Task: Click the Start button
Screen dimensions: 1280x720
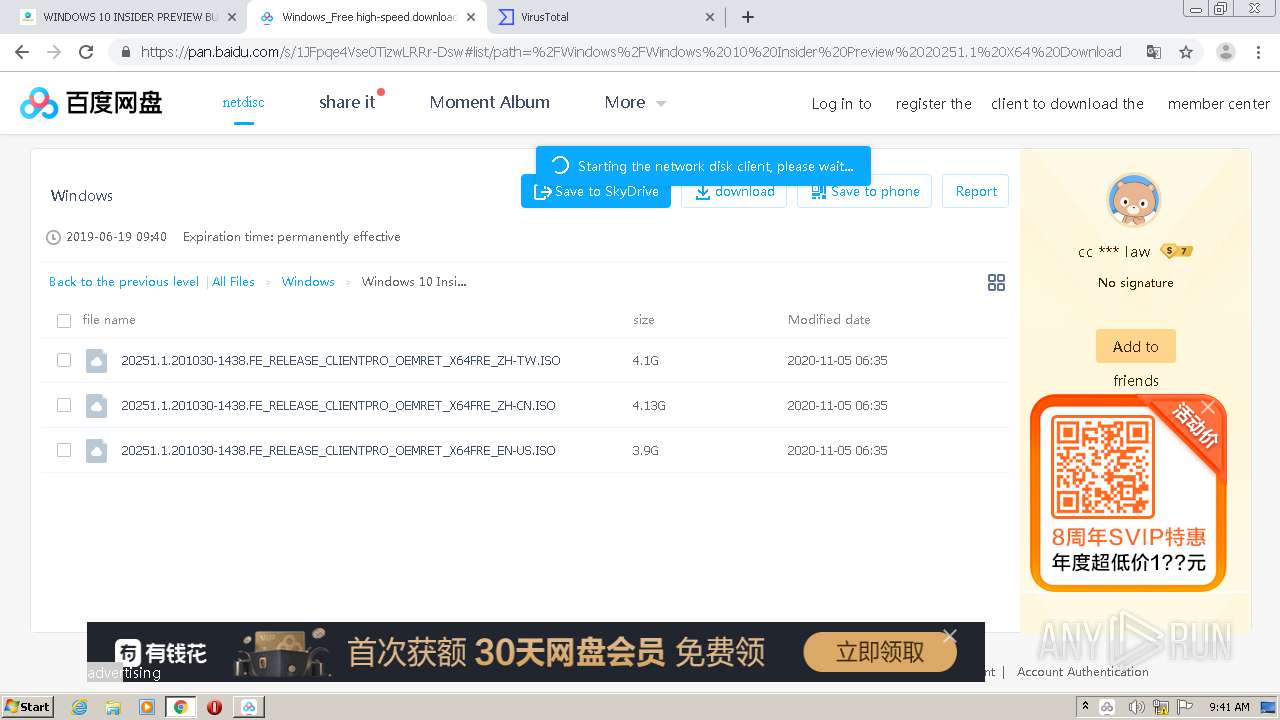Action: (27, 707)
